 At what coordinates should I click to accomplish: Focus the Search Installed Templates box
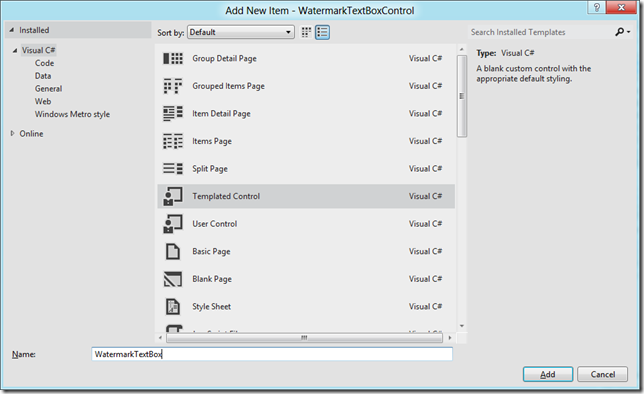pos(540,32)
